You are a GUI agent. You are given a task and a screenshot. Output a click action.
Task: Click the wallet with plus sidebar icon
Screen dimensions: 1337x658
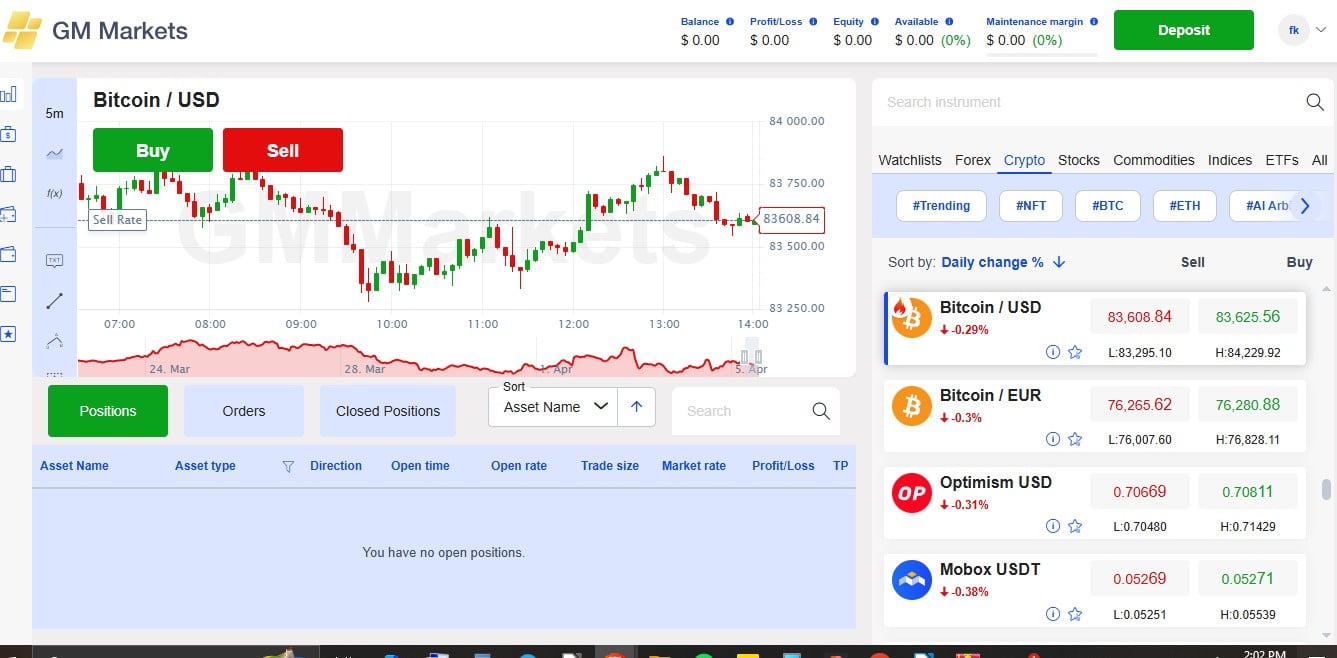(8, 214)
